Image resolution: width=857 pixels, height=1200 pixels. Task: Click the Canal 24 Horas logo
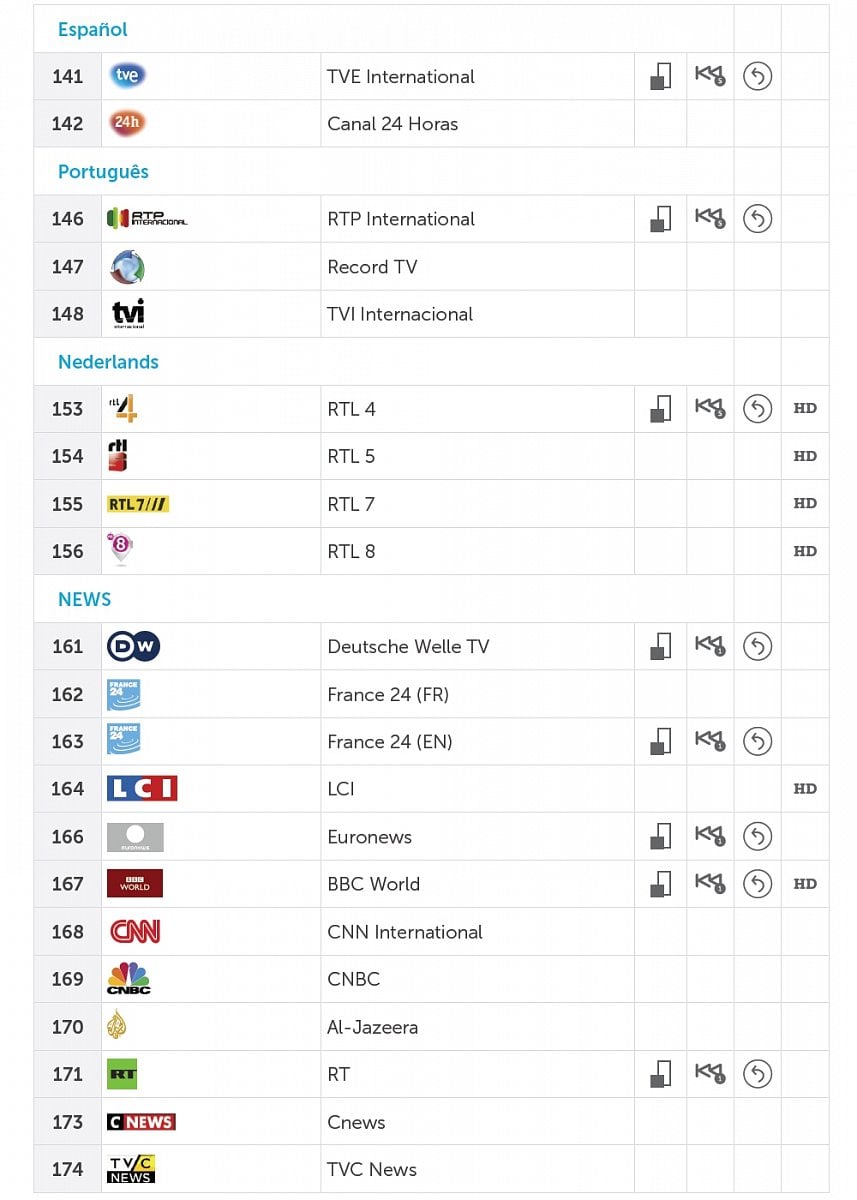[127, 124]
